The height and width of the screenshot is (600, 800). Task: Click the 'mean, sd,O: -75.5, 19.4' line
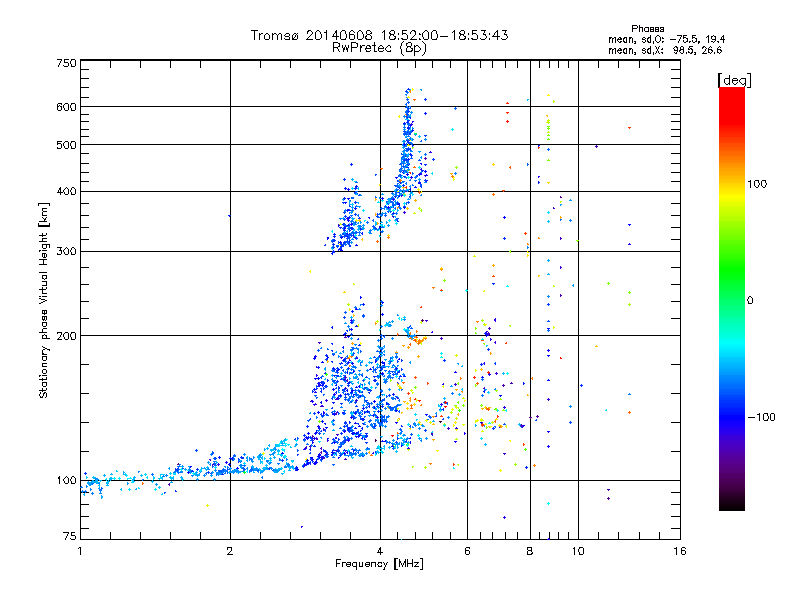coord(666,39)
